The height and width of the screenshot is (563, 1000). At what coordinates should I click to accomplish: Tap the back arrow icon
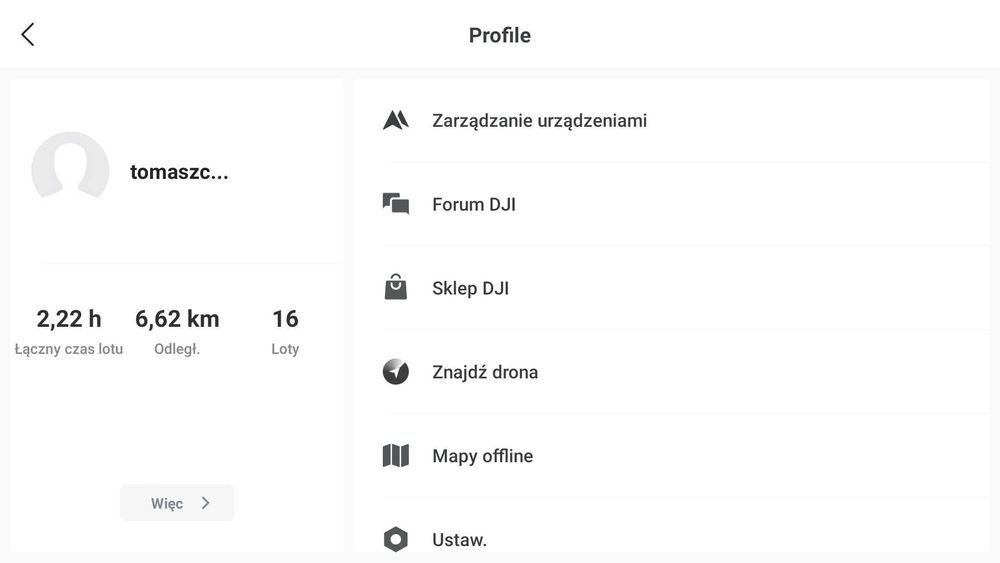tap(28, 35)
